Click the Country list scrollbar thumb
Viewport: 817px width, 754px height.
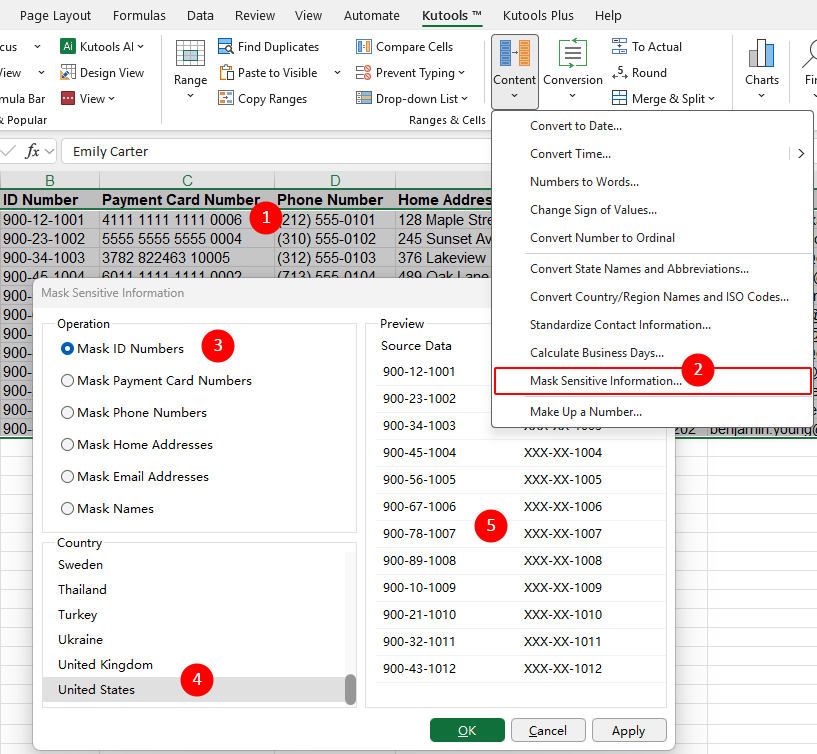pos(350,689)
